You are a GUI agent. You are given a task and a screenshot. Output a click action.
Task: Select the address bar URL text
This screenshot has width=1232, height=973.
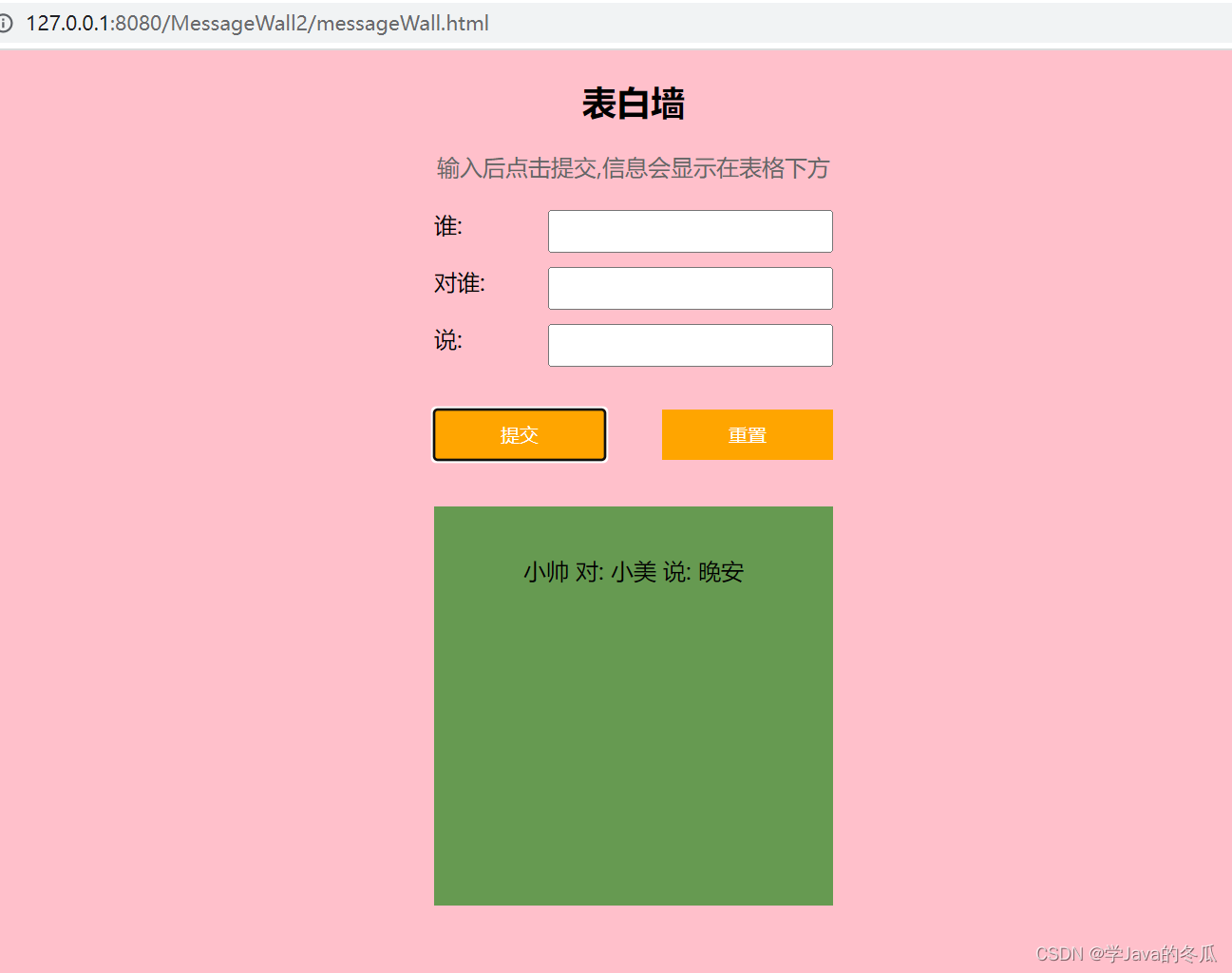(257, 24)
